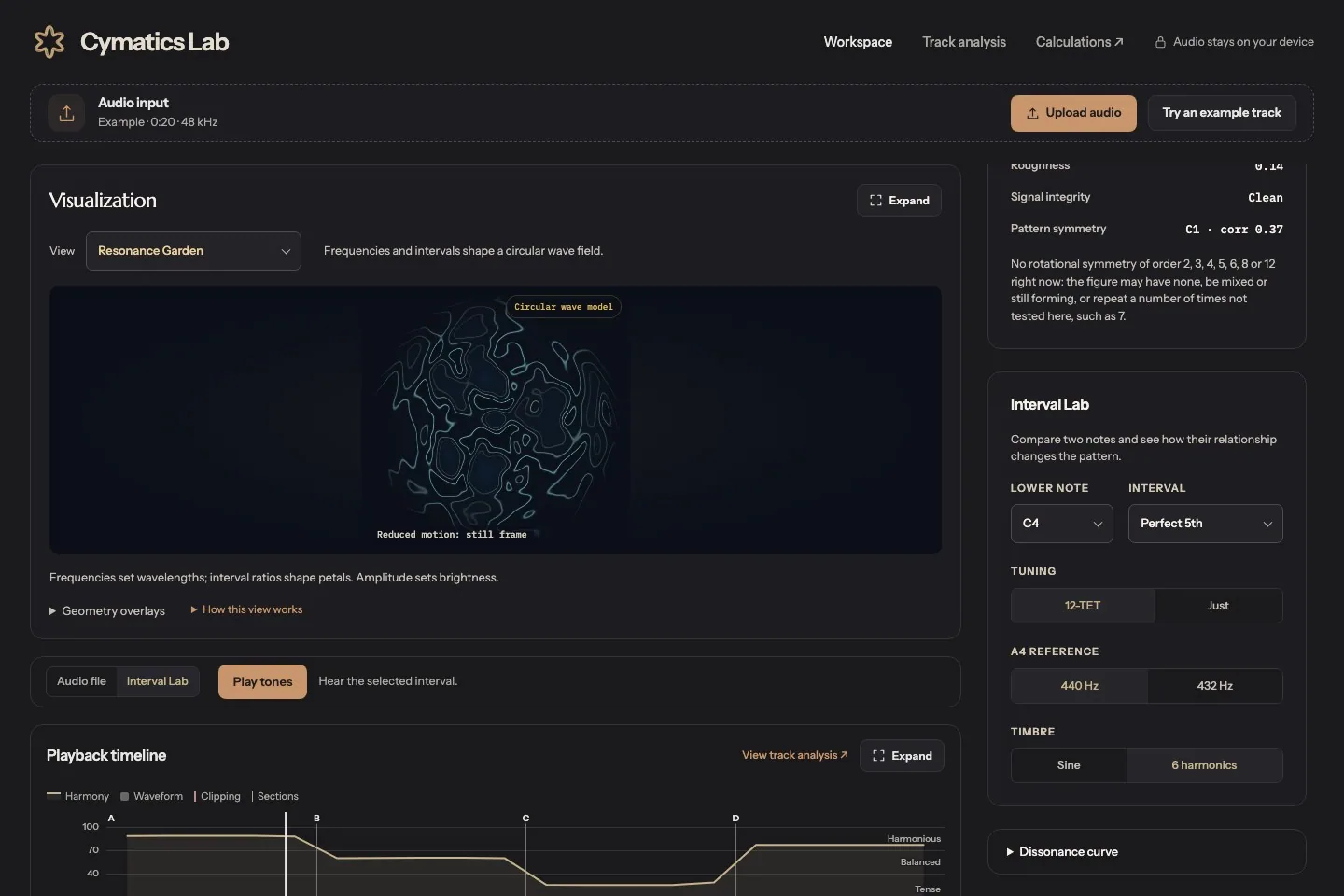The image size is (1344, 896).
Task: Expand the Dissonance curve section
Action: pos(1146,852)
